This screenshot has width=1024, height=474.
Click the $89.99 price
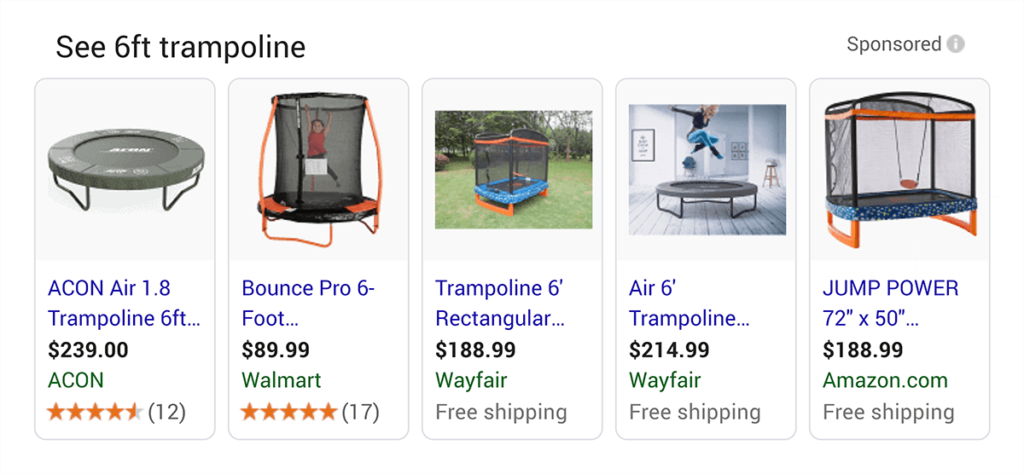tap(276, 350)
